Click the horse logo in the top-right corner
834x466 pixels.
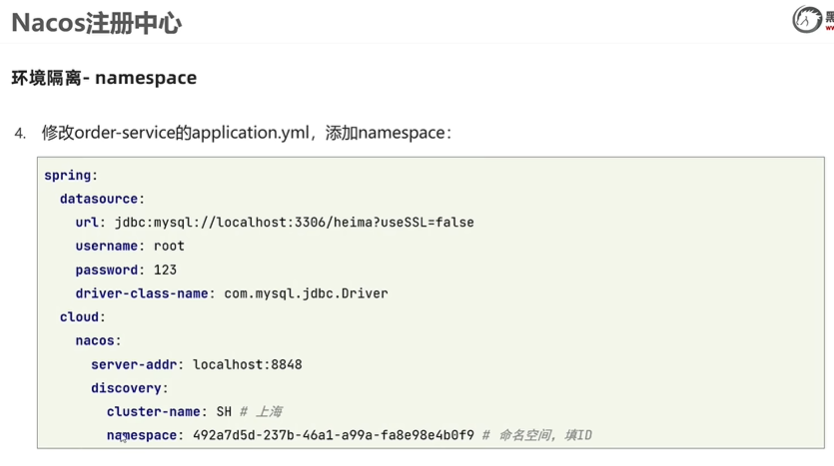(808, 19)
